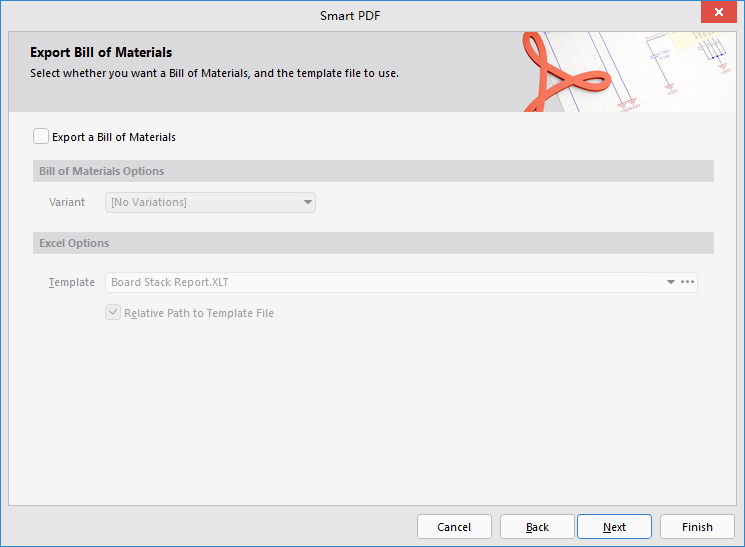Go Back to the previous wizard page
This screenshot has height=547, width=745.
(x=537, y=527)
